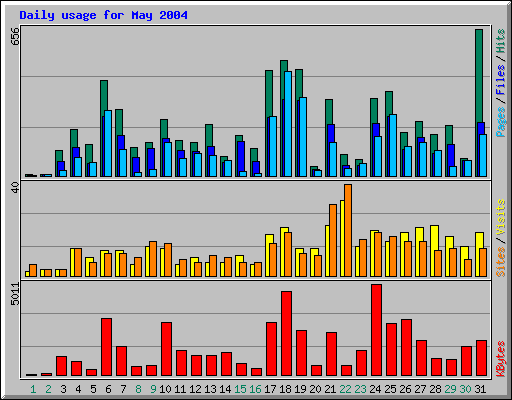Click the day 7 label on the x-axis
Image resolution: width=512 pixels, height=400 pixels.
[x=123, y=389]
